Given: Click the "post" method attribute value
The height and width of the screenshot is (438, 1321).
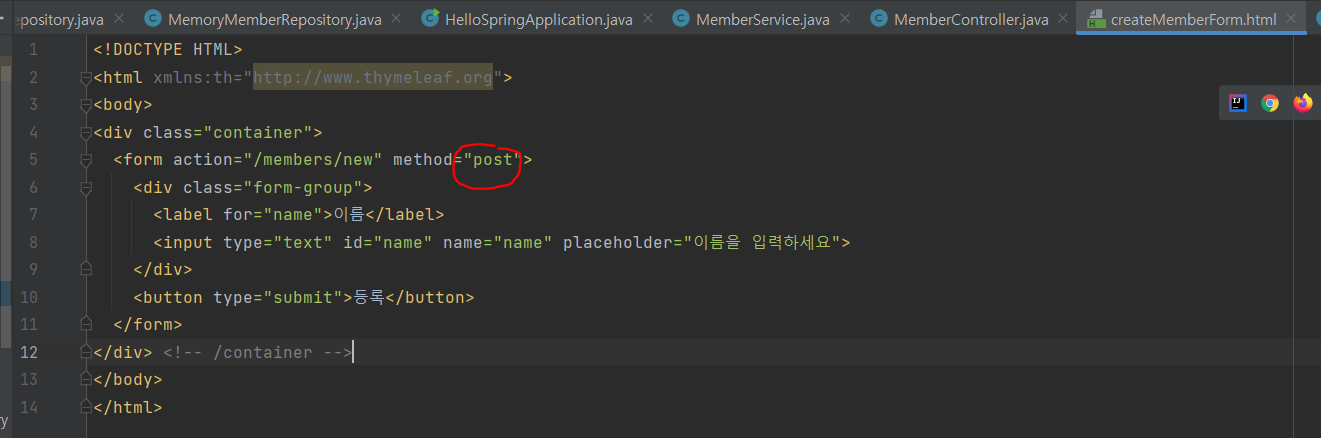Looking at the screenshot, I should tap(493, 159).
